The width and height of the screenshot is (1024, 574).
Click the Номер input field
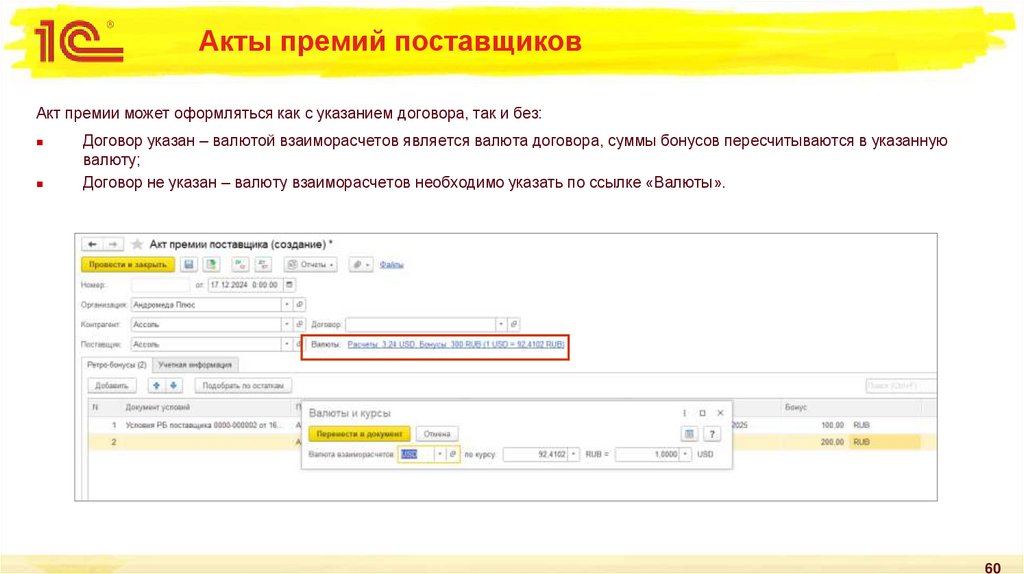160,285
